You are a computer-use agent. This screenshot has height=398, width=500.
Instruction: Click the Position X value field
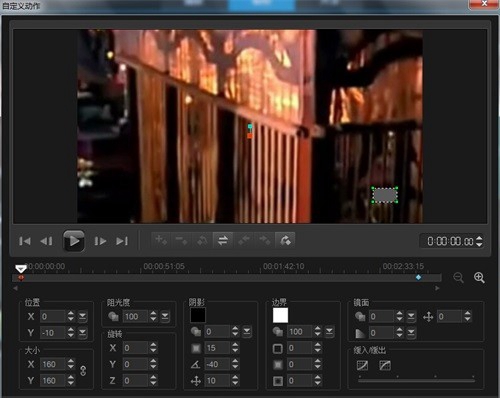(53, 316)
